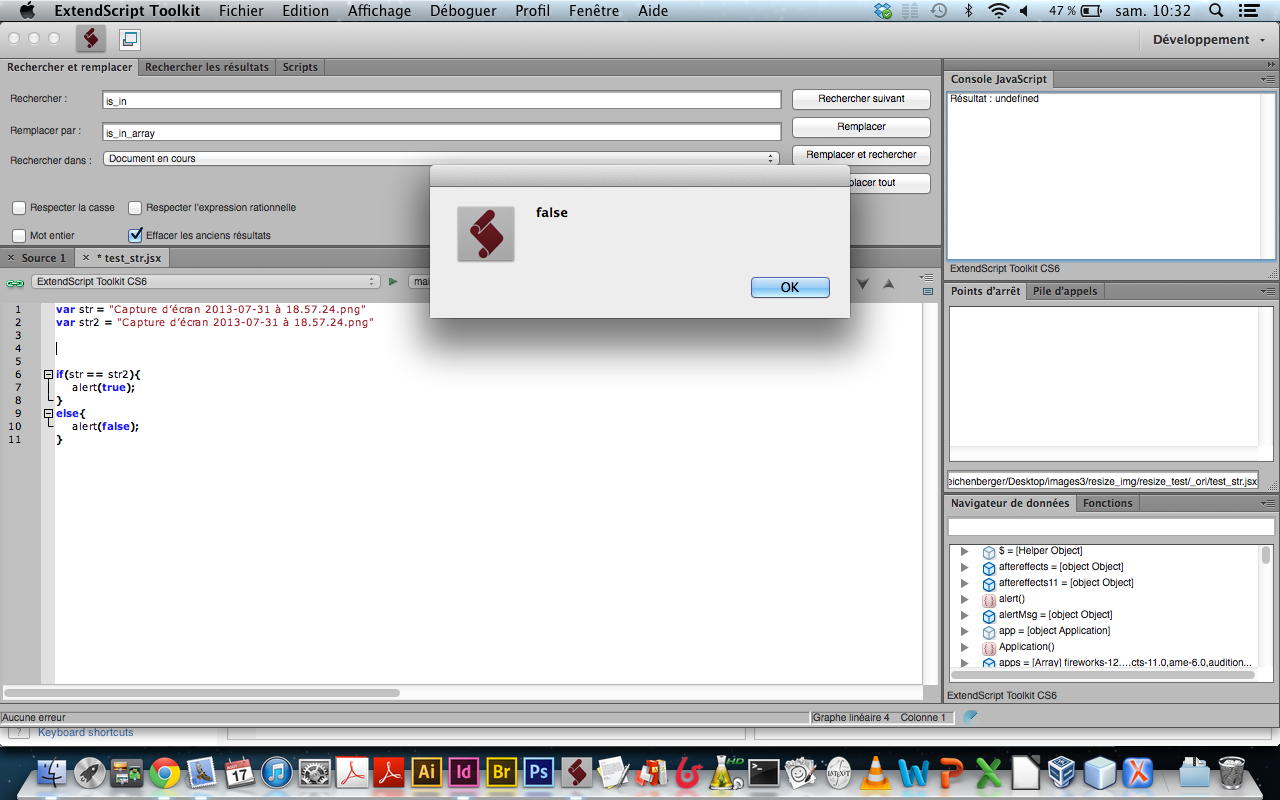
Task: Close the test_str.jsx document tab
Action: (86, 258)
